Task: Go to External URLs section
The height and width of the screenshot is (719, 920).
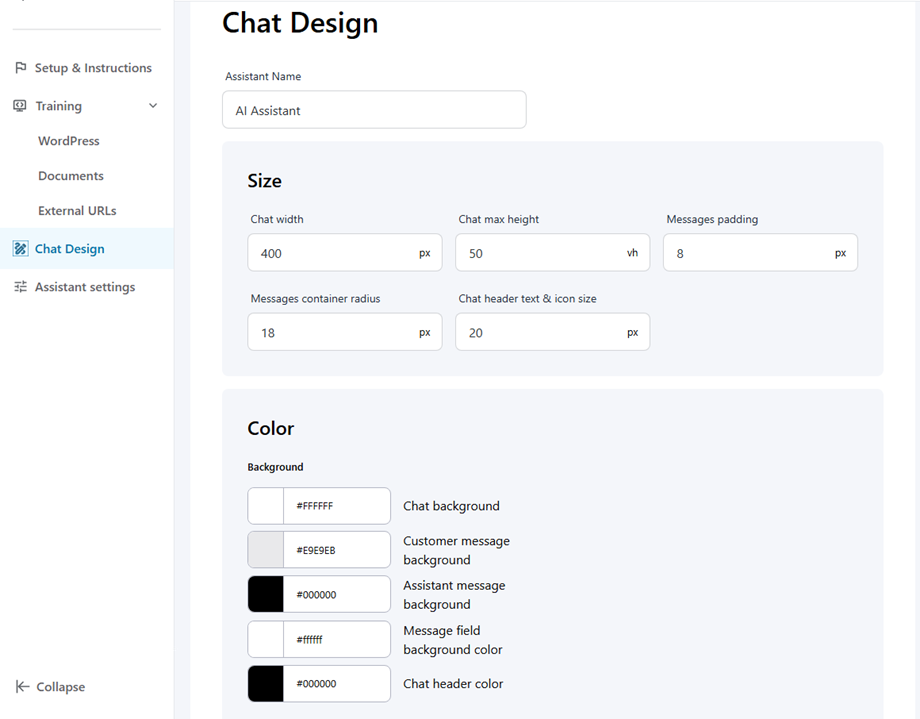Action: pos(77,211)
